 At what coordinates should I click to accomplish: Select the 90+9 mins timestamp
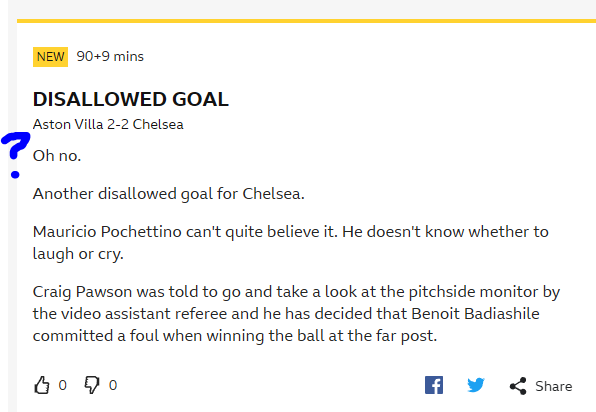110,56
